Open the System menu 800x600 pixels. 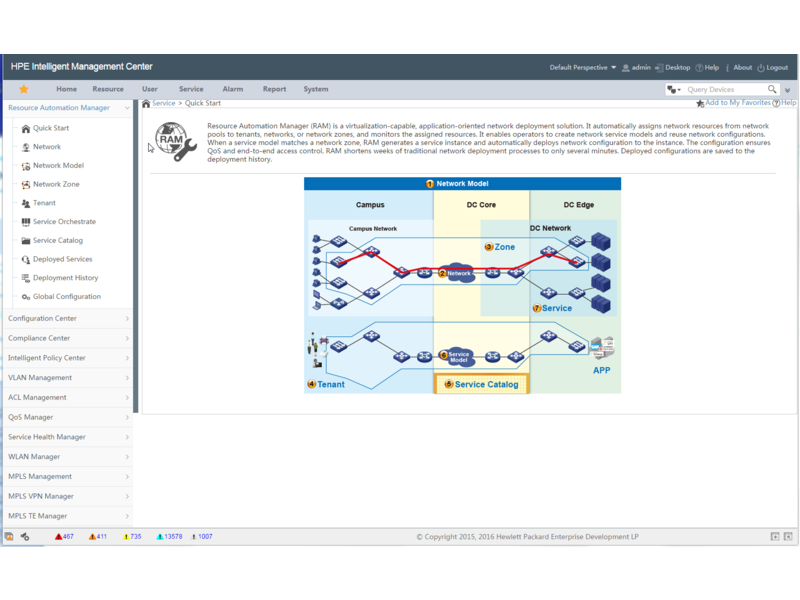316,89
